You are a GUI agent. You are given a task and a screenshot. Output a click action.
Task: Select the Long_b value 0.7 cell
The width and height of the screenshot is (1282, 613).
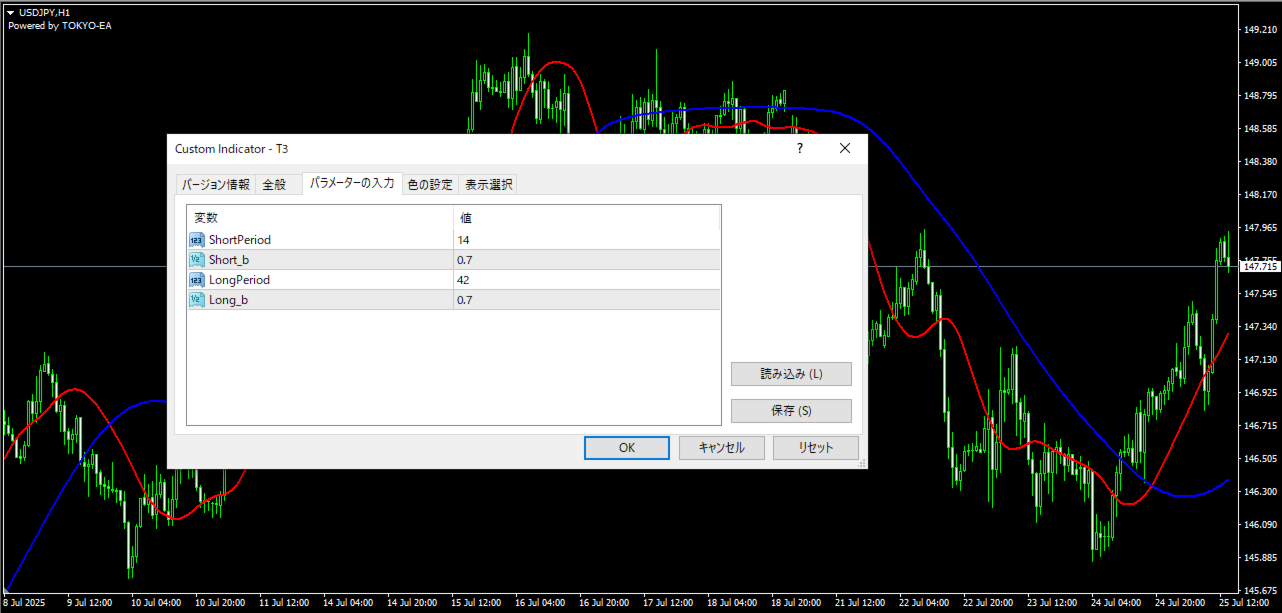coord(587,300)
